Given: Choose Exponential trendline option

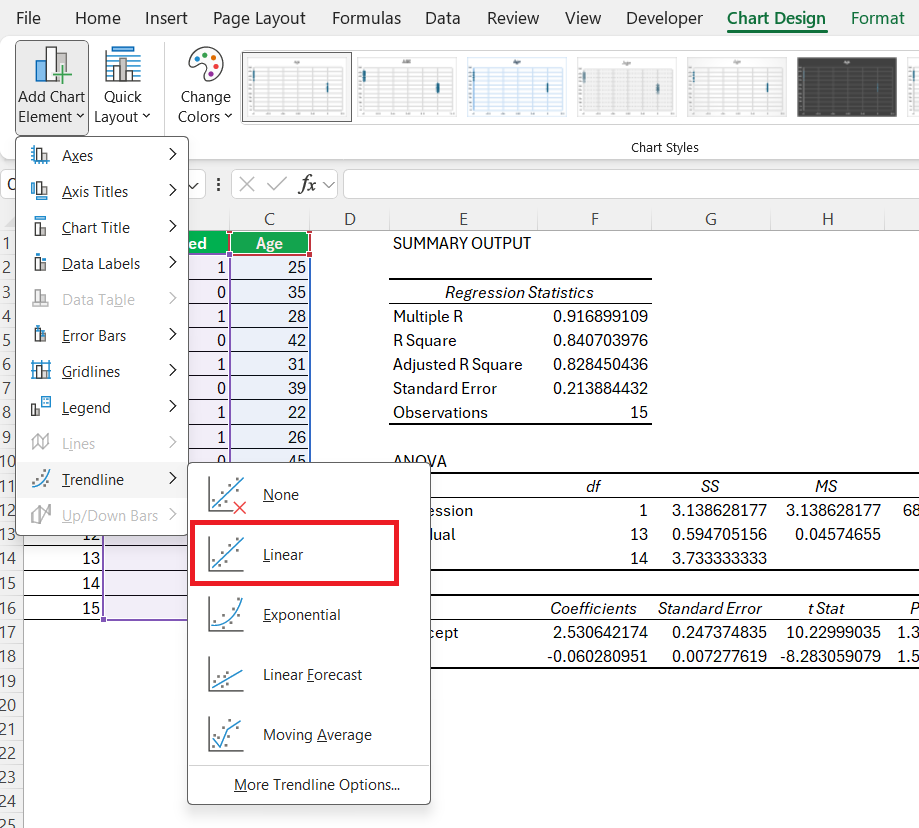Looking at the screenshot, I should tap(309, 615).
